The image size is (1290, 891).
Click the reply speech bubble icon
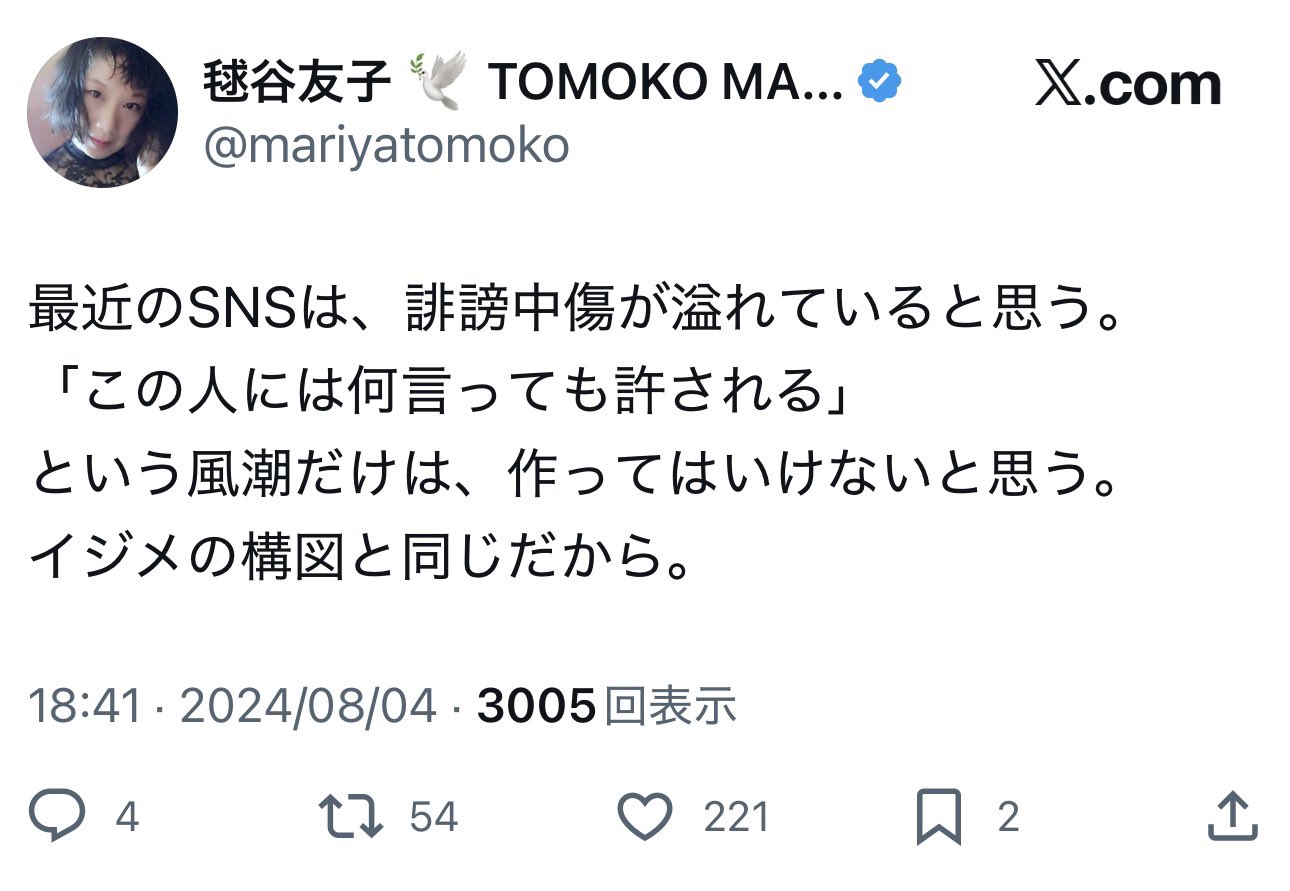click(x=56, y=817)
